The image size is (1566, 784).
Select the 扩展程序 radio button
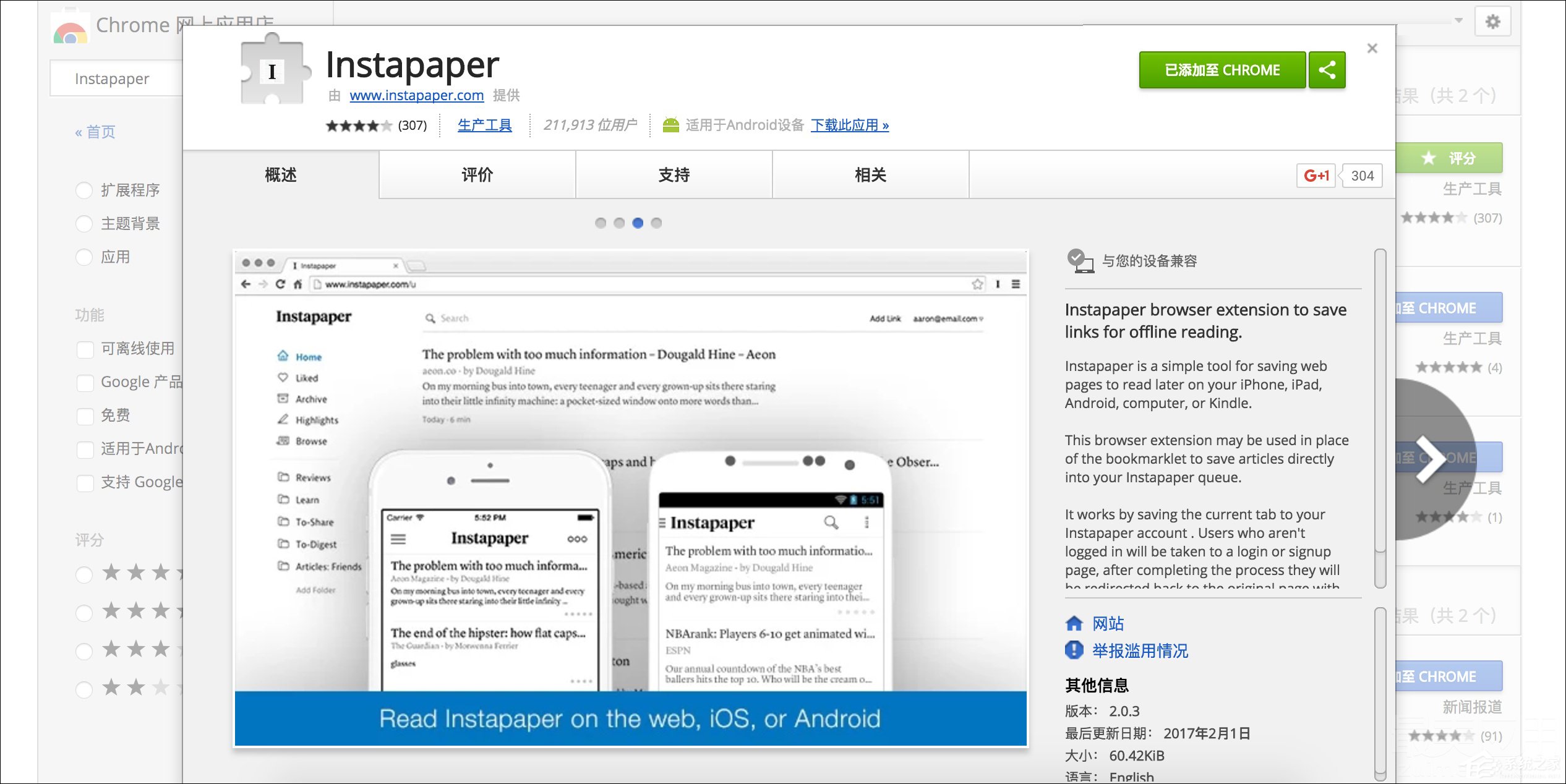click(x=84, y=190)
